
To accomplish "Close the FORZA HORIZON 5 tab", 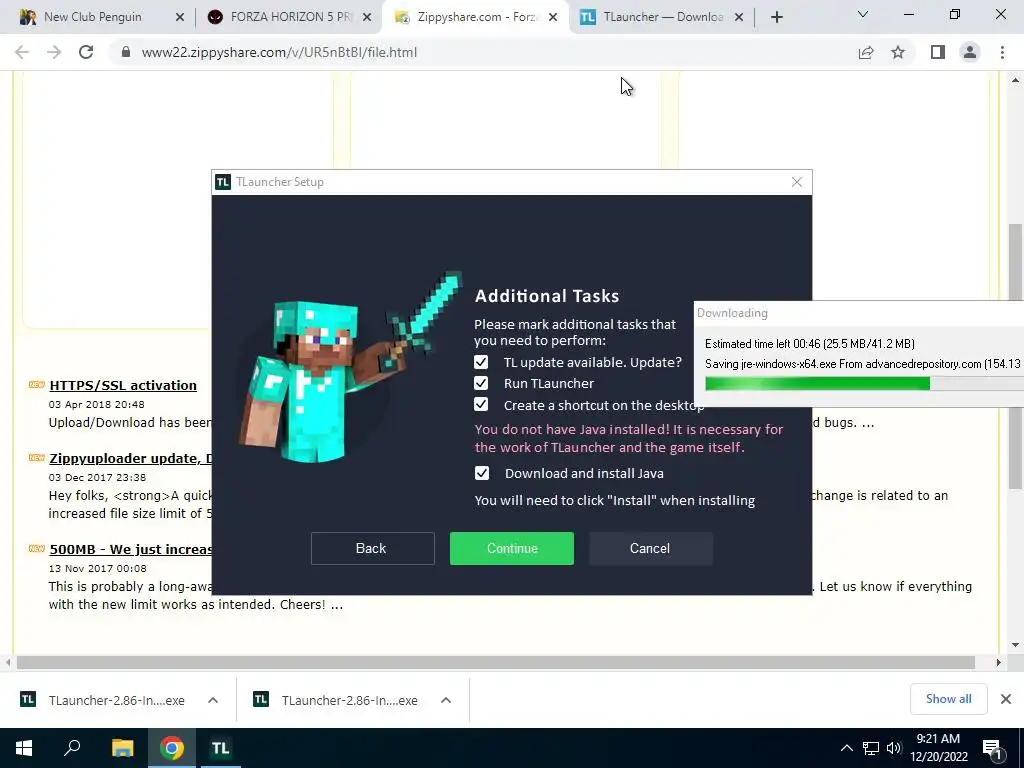I will 367,18.
